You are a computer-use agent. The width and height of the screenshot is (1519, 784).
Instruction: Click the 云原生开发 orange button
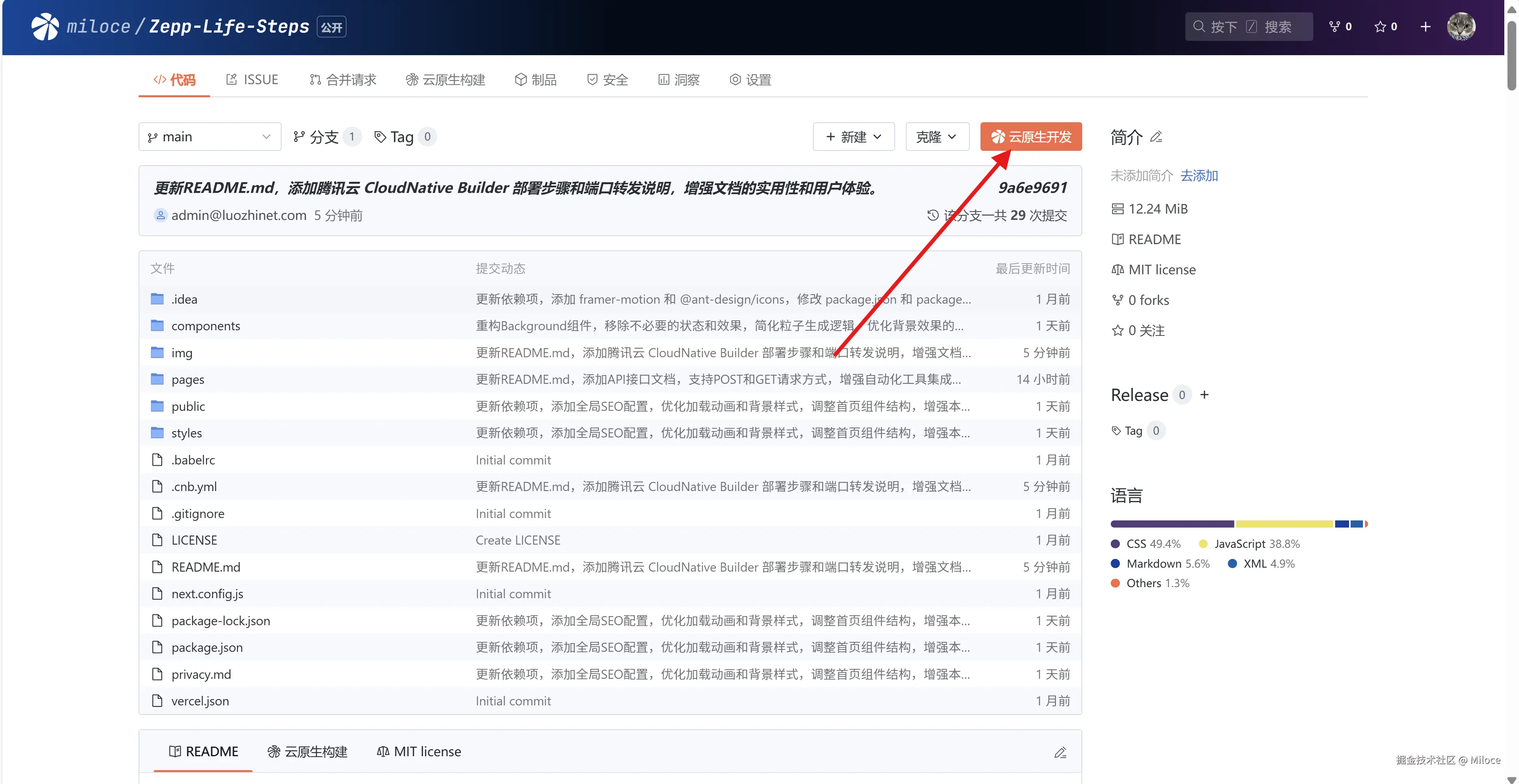point(1031,137)
